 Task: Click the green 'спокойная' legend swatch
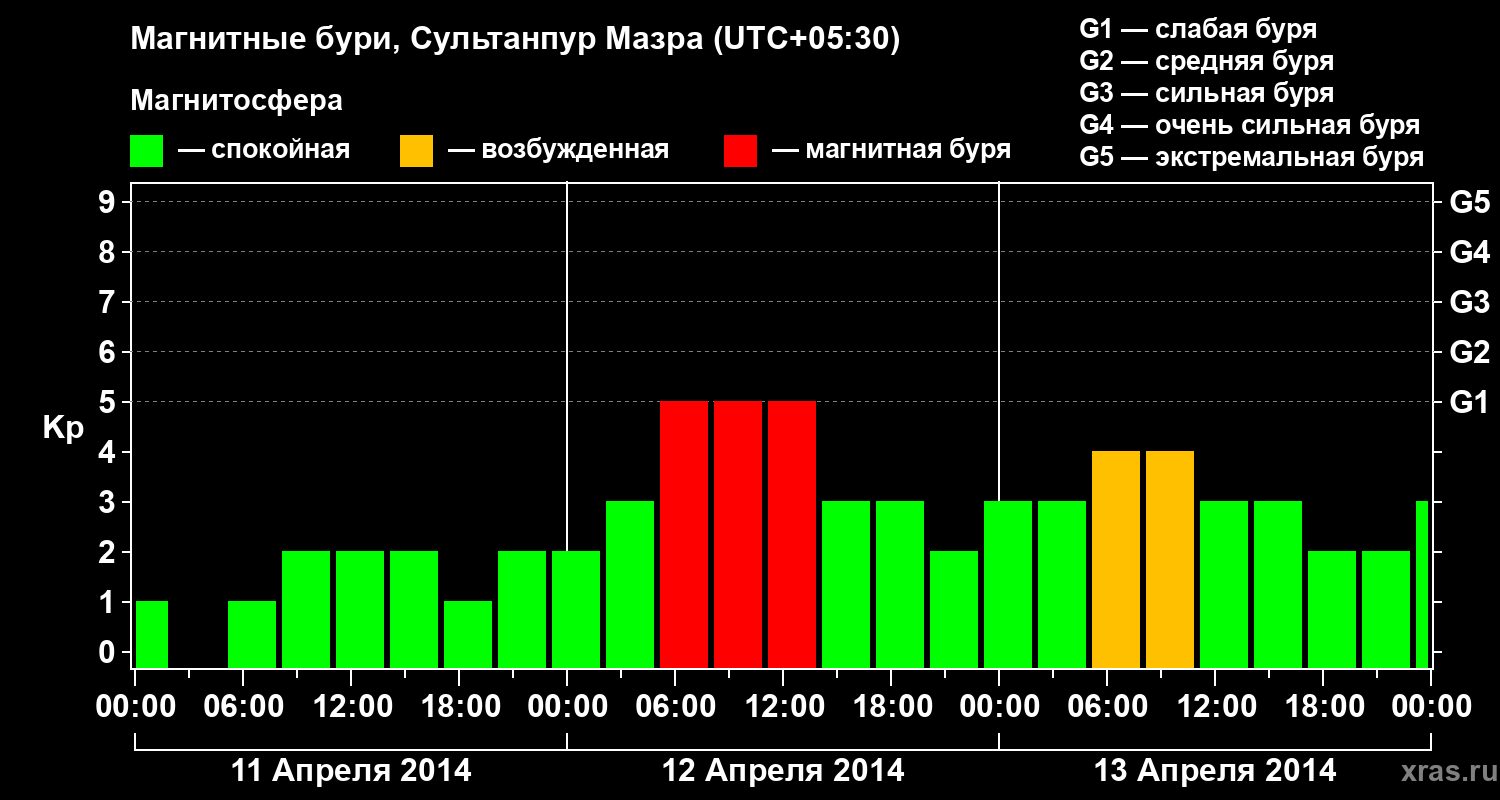(x=147, y=151)
